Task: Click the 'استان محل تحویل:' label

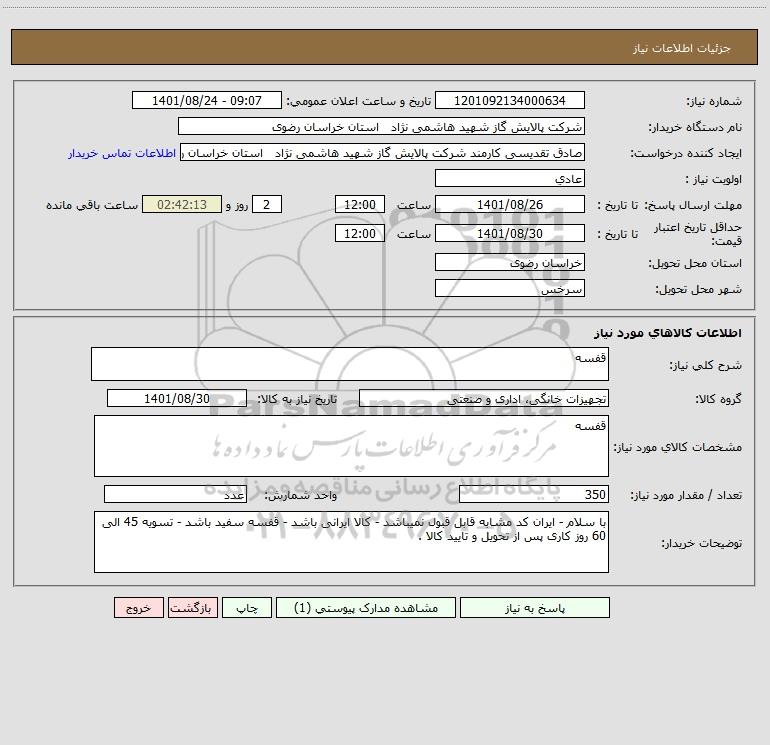Action: pyautogui.click(x=695, y=263)
